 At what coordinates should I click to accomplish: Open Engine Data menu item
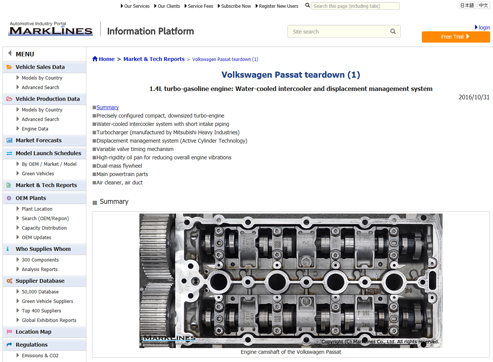tap(35, 129)
